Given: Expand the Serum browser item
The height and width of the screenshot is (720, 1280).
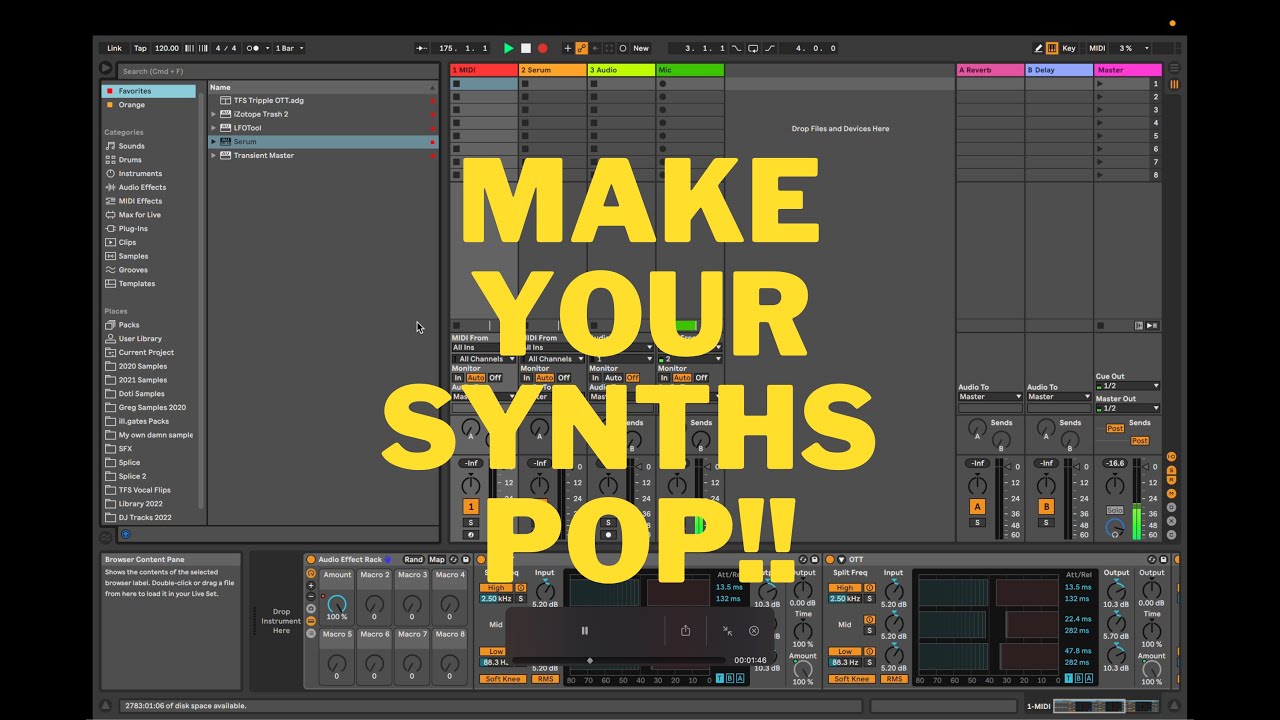Looking at the screenshot, I should 214,142.
